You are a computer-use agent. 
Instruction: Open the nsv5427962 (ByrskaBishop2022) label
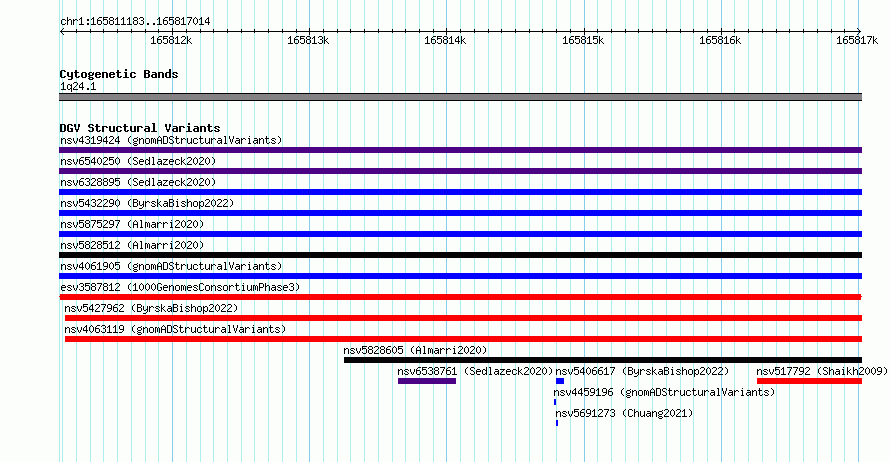(x=151, y=308)
